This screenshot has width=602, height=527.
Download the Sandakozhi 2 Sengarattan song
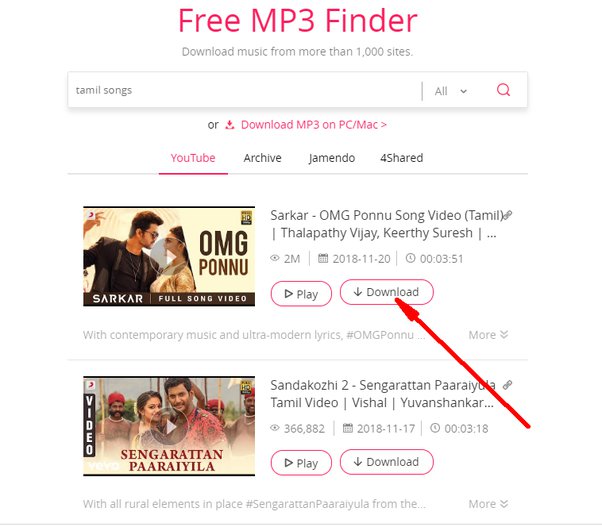pyautogui.click(x=386, y=462)
